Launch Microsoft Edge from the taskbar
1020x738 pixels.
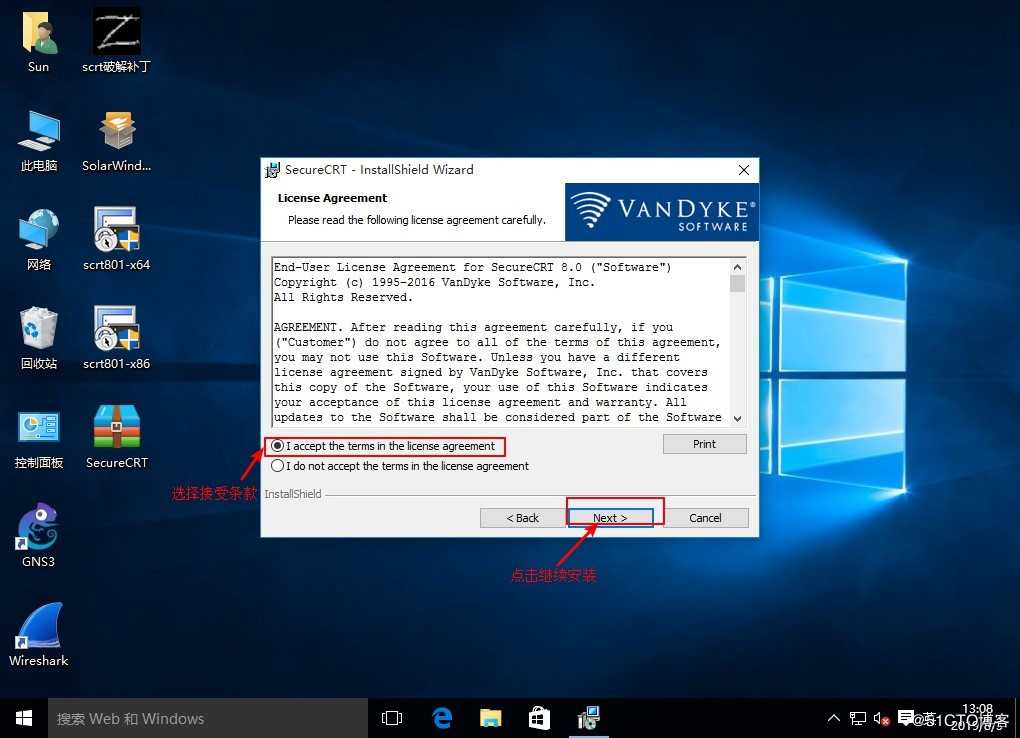coord(442,718)
